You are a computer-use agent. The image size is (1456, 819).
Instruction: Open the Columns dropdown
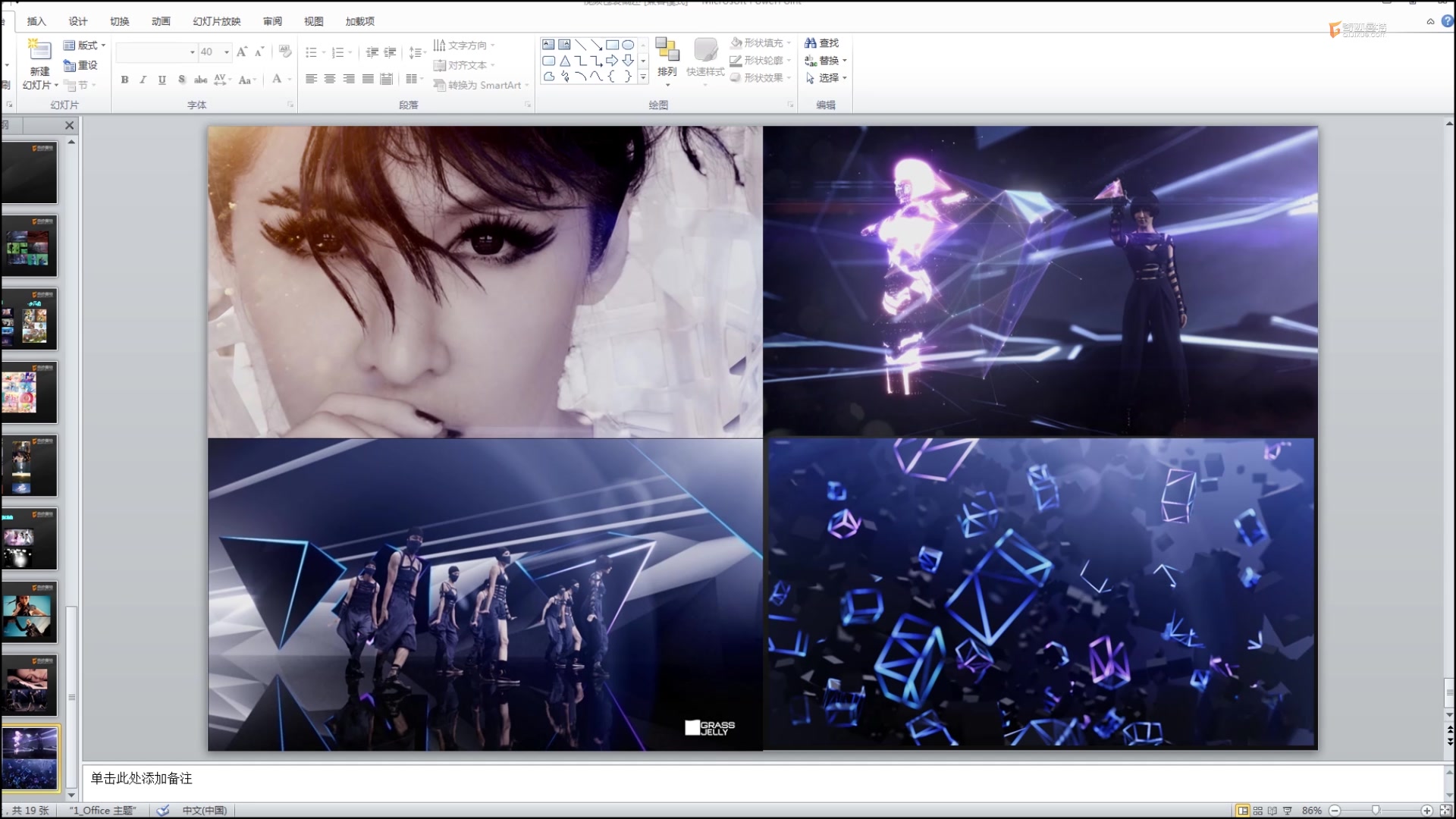(x=413, y=79)
